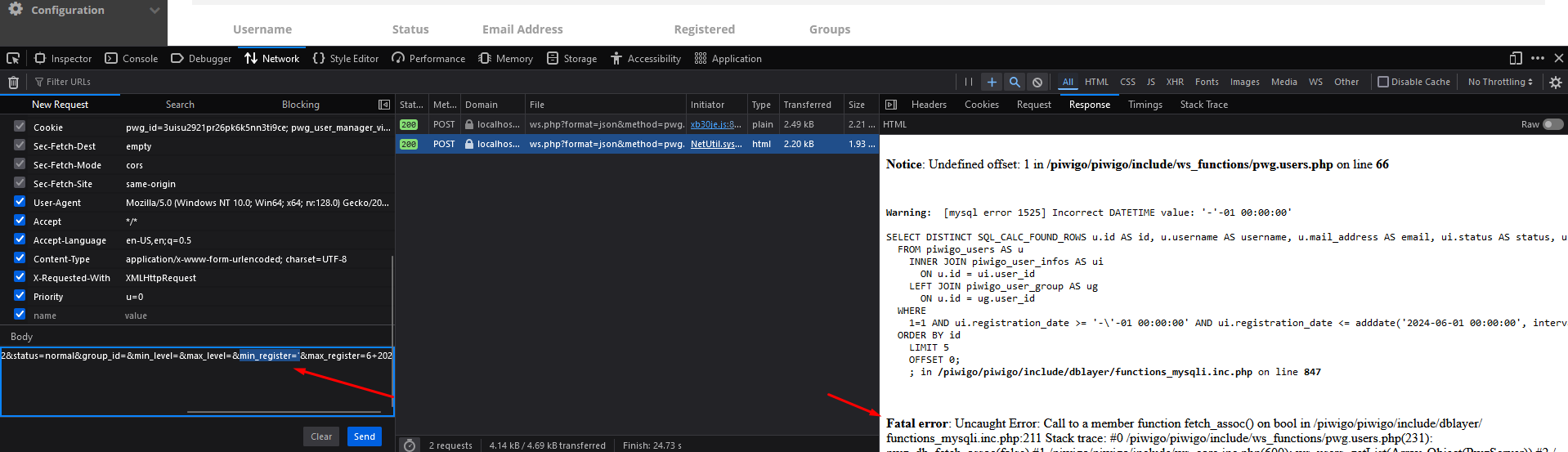Select the html type POST request
1568x452 pixels.
pos(637,144)
